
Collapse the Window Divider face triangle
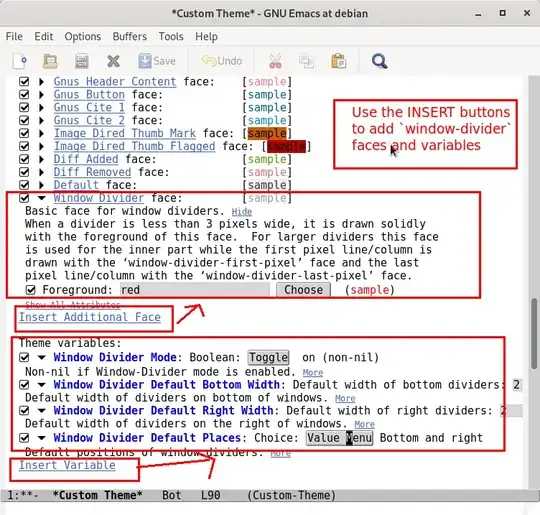42,198
